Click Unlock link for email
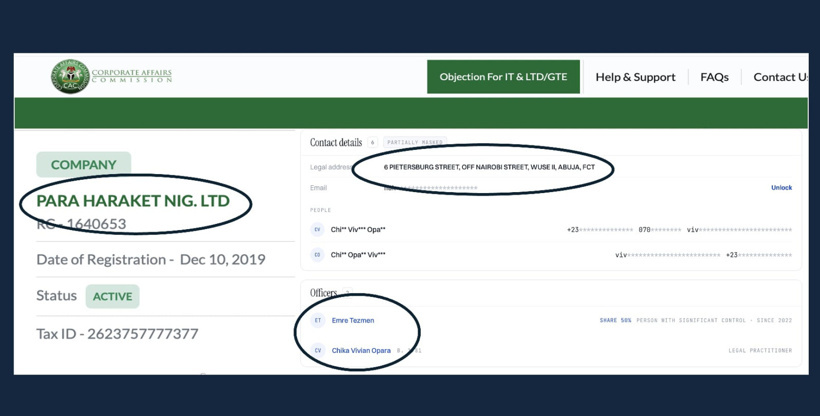 (x=781, y=188)
